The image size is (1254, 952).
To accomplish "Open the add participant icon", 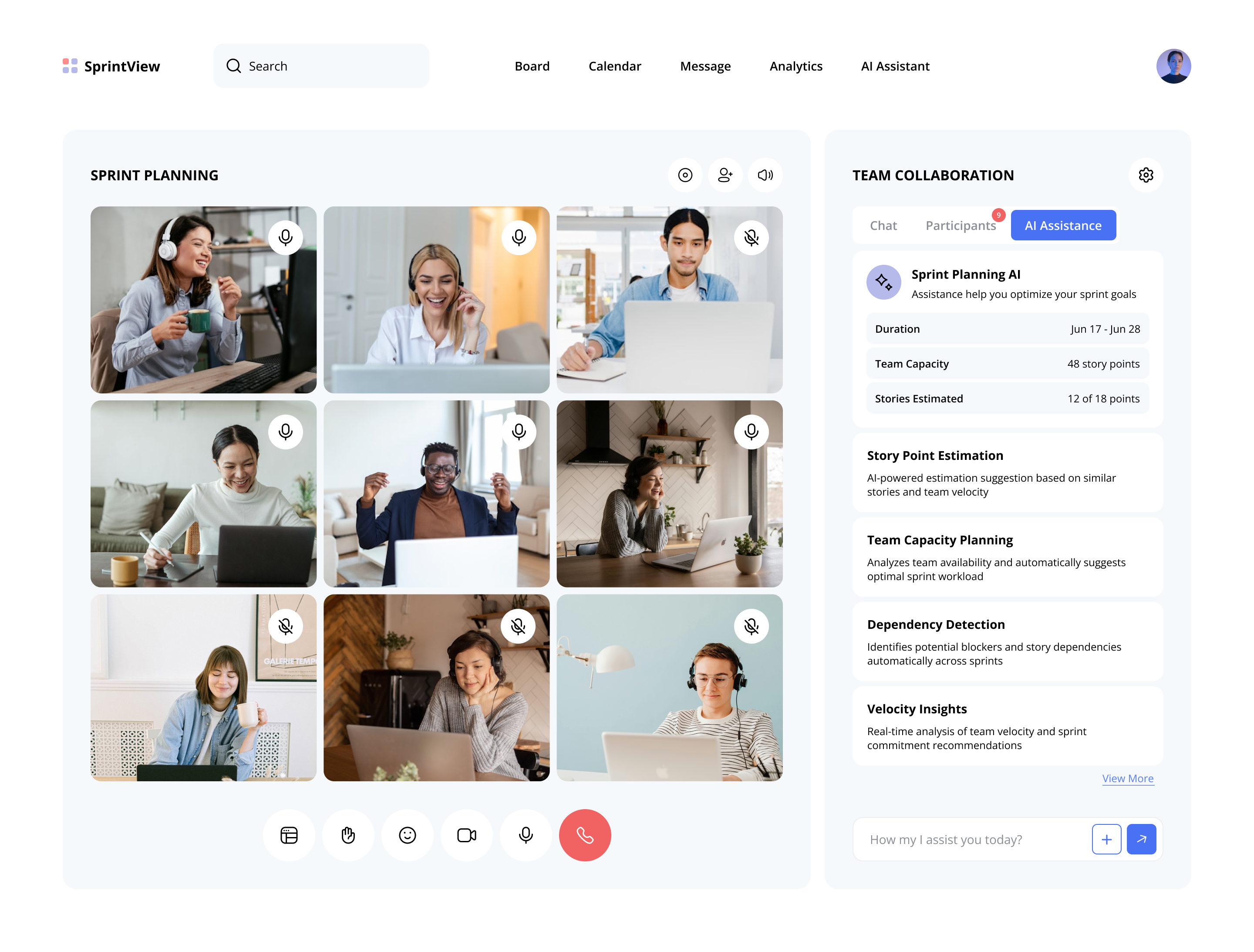I will pyautogui.click(x=725, y=175).
